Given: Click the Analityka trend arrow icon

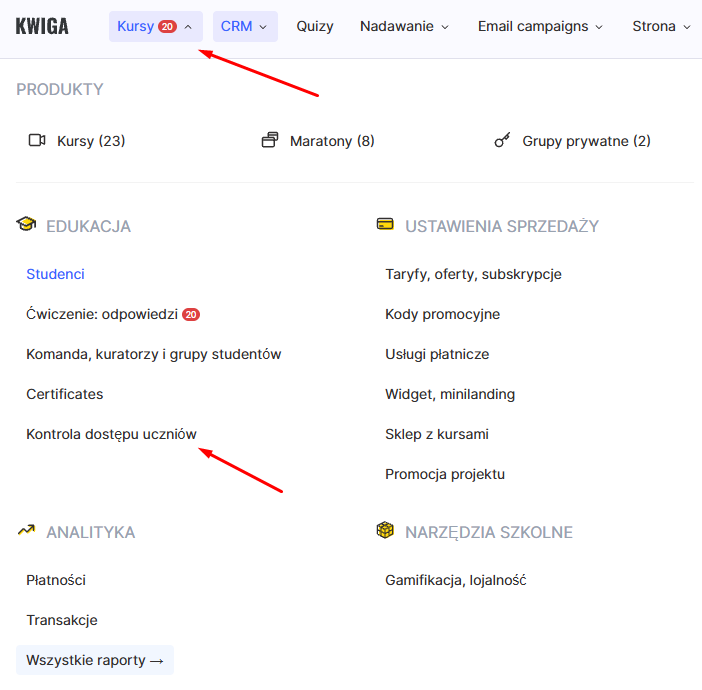Looking at the screenshot, I should tap(26, 531).
